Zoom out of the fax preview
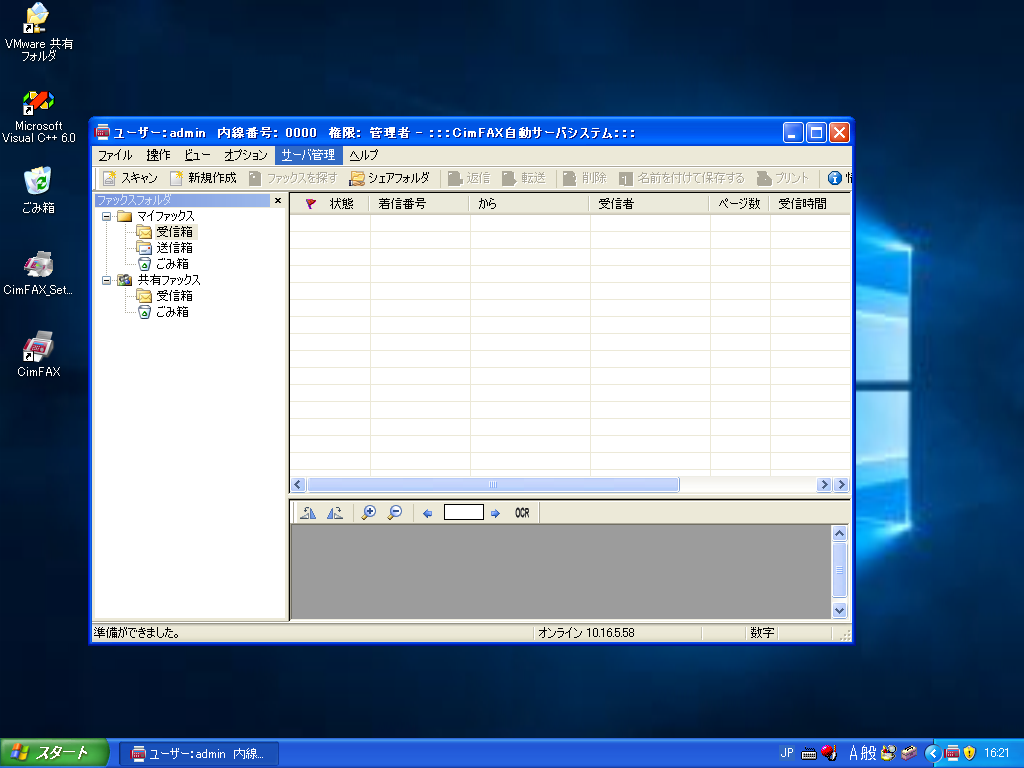 click(394, 513)
